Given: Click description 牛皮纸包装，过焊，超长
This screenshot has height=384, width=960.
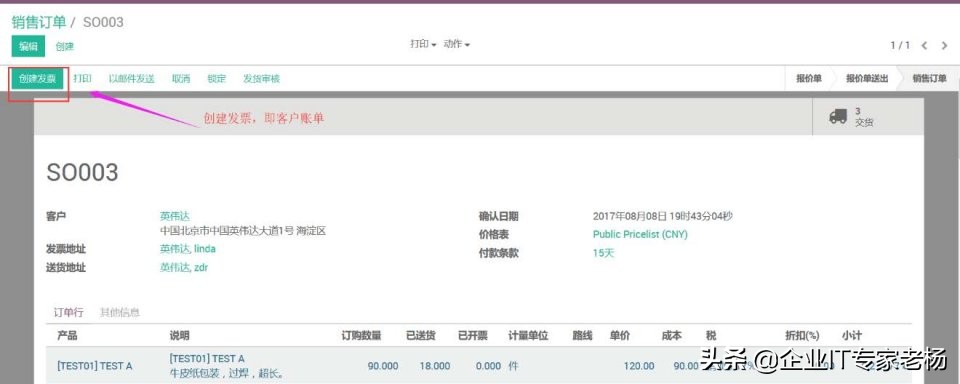Looking at the screenshot, I should point(226,374).
